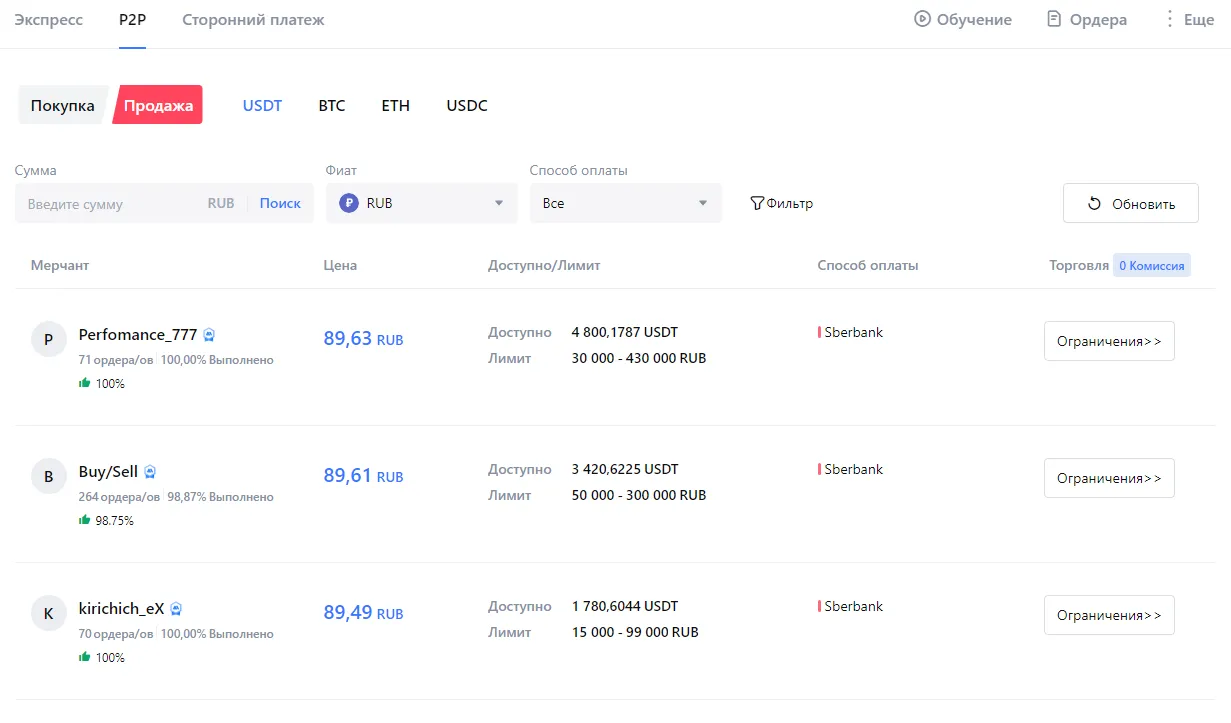Open the Обучение tutorial play icon
The height and width of the screenshot is (723, 1231).
[x=921, y=19]
